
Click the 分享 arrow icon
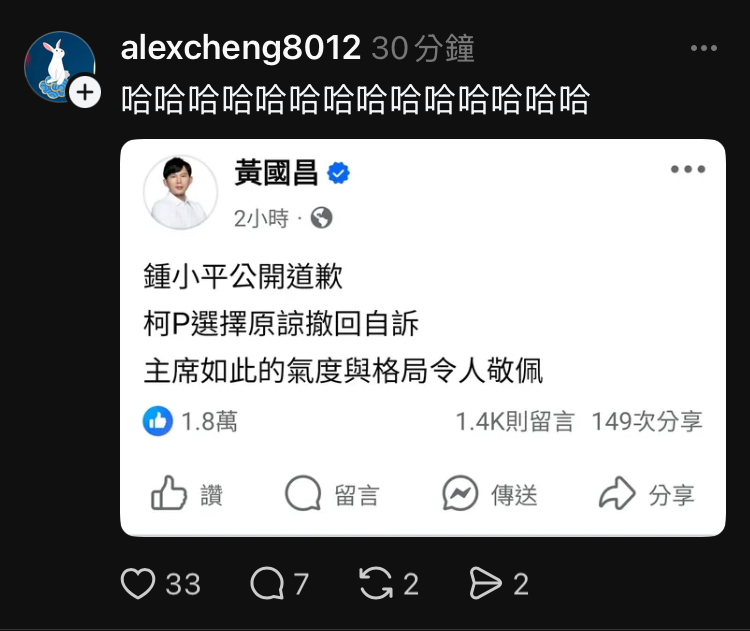point(617,493)
